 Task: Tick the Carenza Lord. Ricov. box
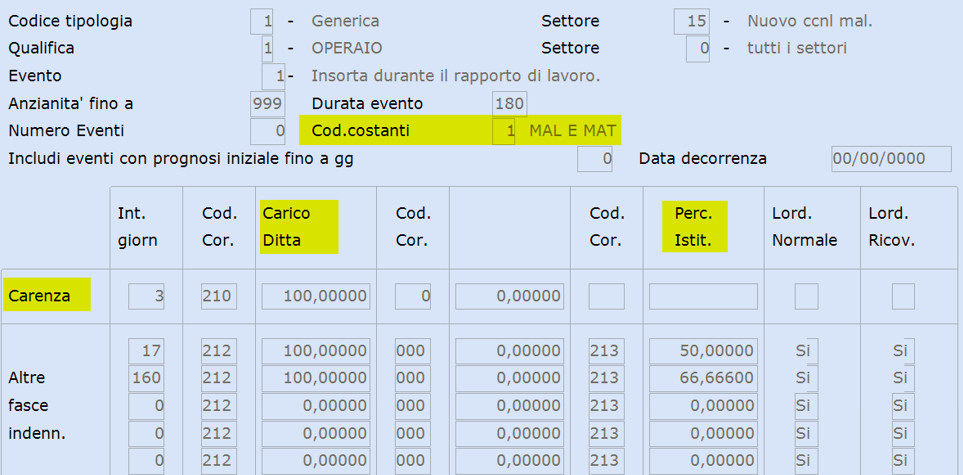click(x=903, y=296)
